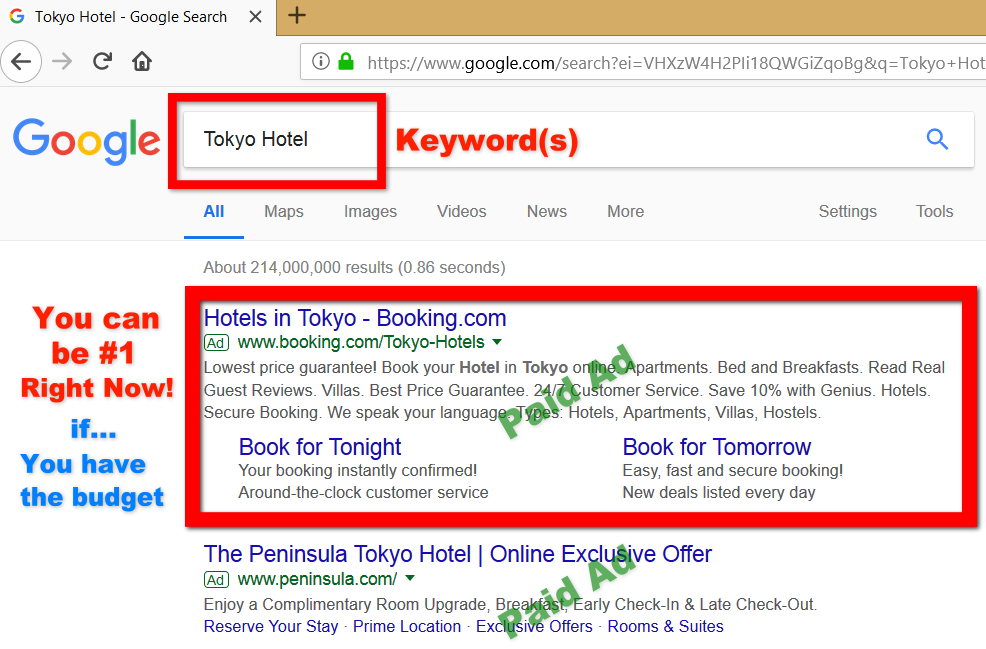
Task: Click the page information icon
Action: pos(319,62)
